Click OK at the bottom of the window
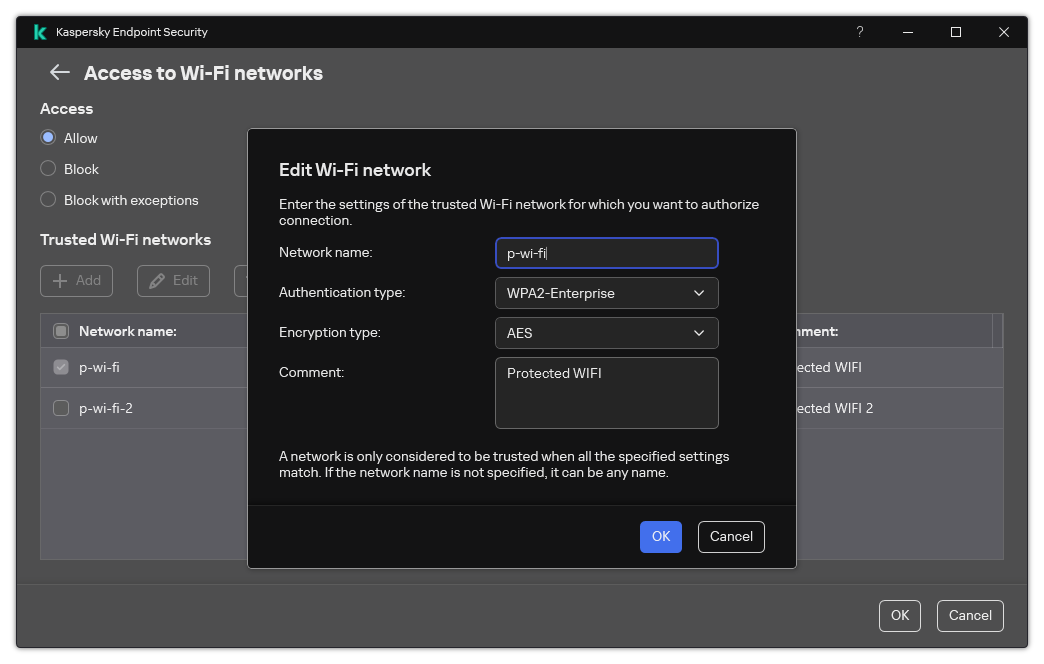 point(899,615)
